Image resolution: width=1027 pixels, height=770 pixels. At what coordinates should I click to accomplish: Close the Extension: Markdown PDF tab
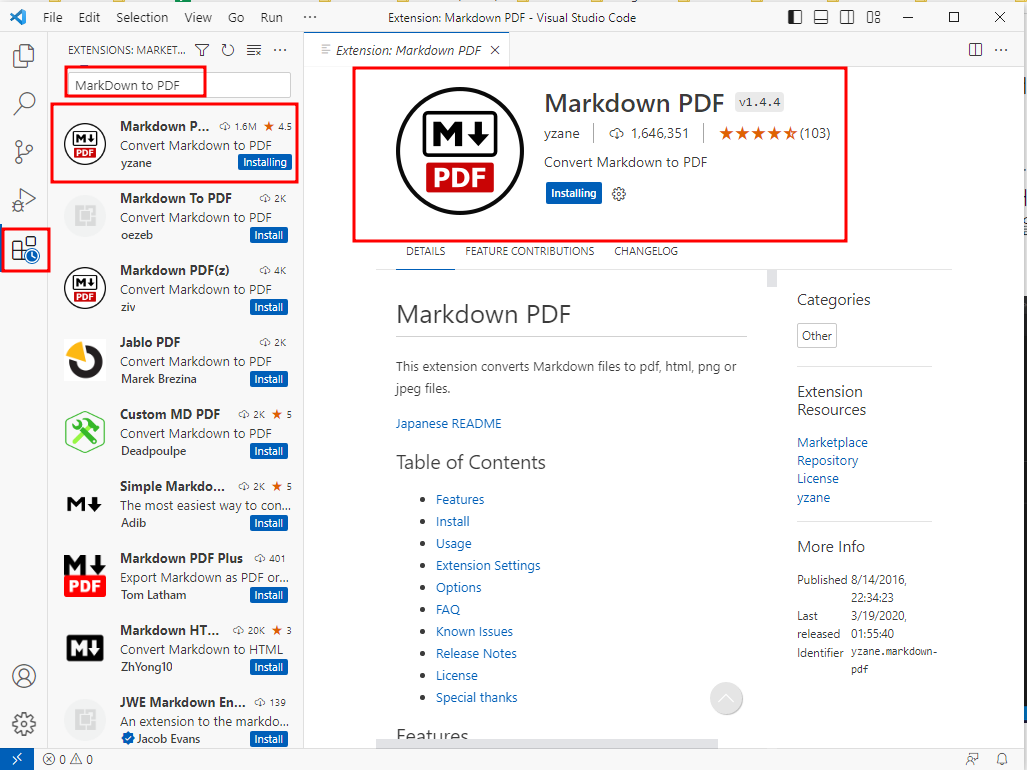pyautogui.click(x=495, y=50)
